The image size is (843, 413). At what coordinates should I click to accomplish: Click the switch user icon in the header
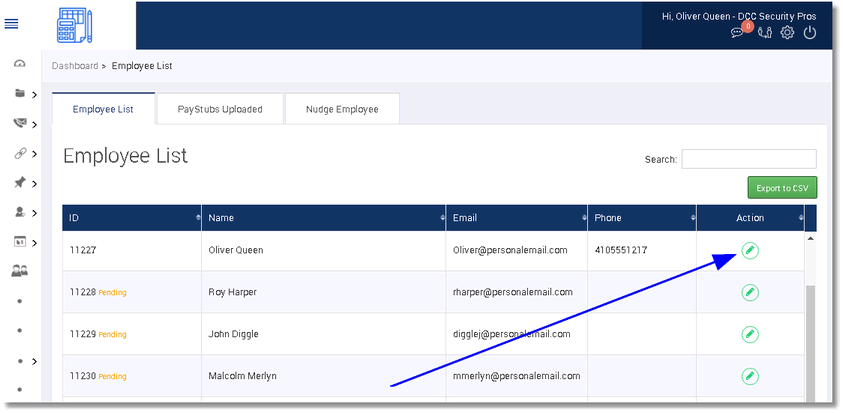point(765,33)
